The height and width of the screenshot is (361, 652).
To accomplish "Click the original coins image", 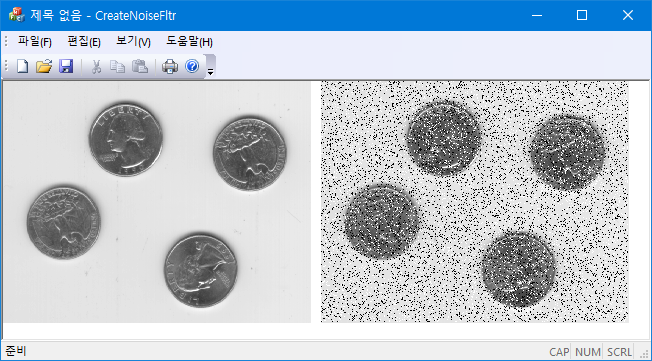I will coord(157,202).
